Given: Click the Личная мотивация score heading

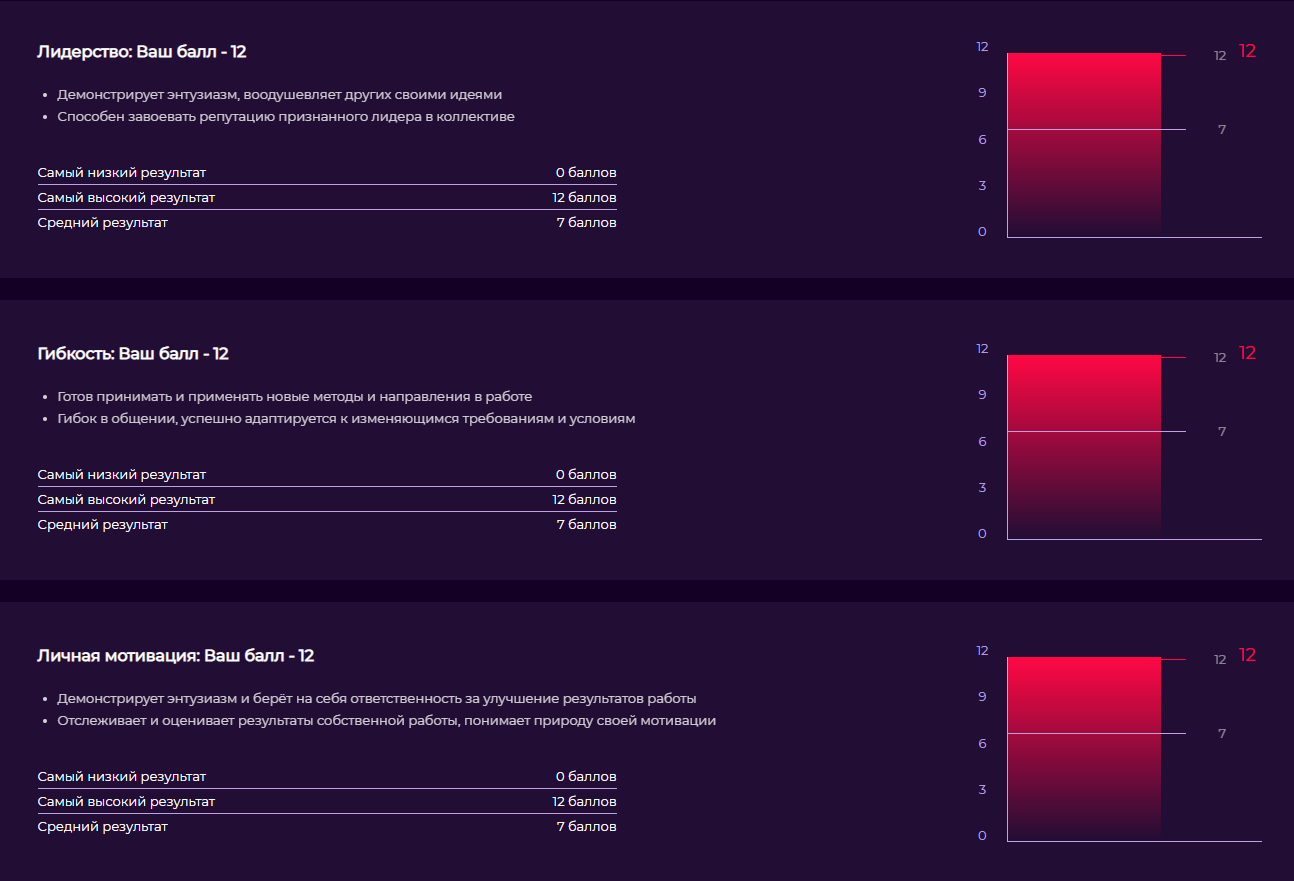Looking at the screenshot, I should pyautogui.click(x=176, y=656).
